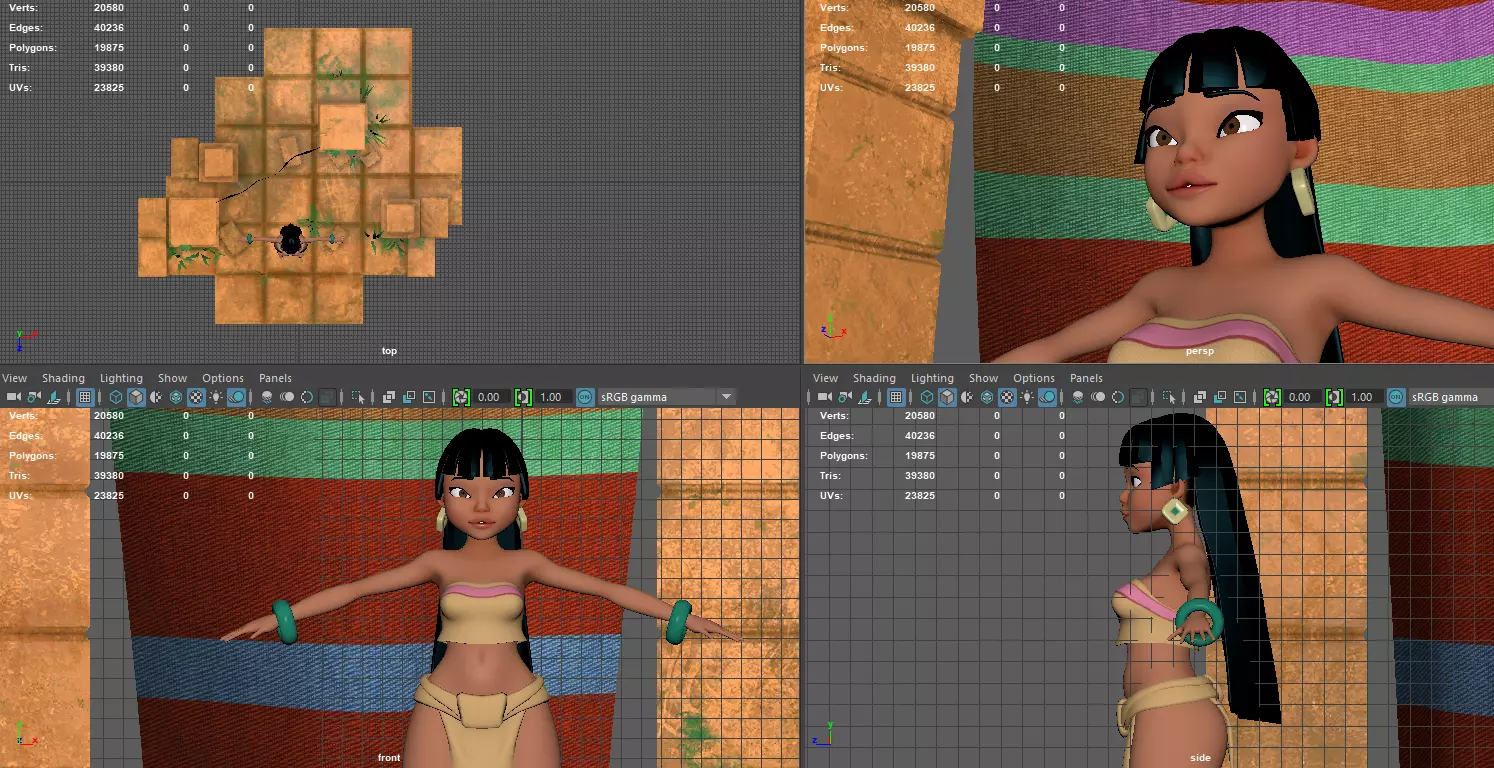Click the Exposure reset icon in front panel
The width and height of the screenshot is (1494, 768).
click(x=461, y=397)
